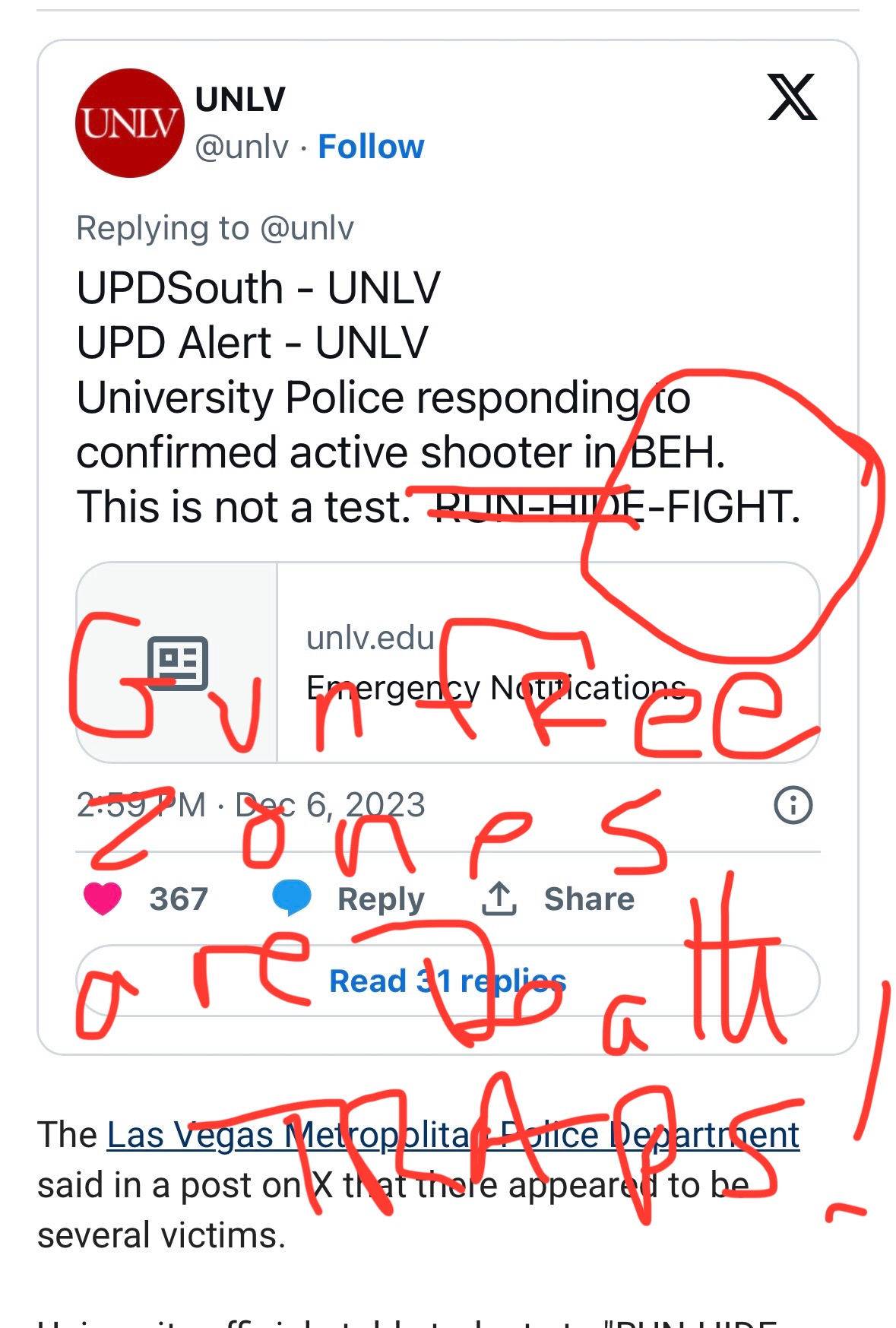This screenshot has width=896, height=1328.
Task: Click the 2:59 PM Dec 6, 2023 timestamp
Action: [251, 805]
